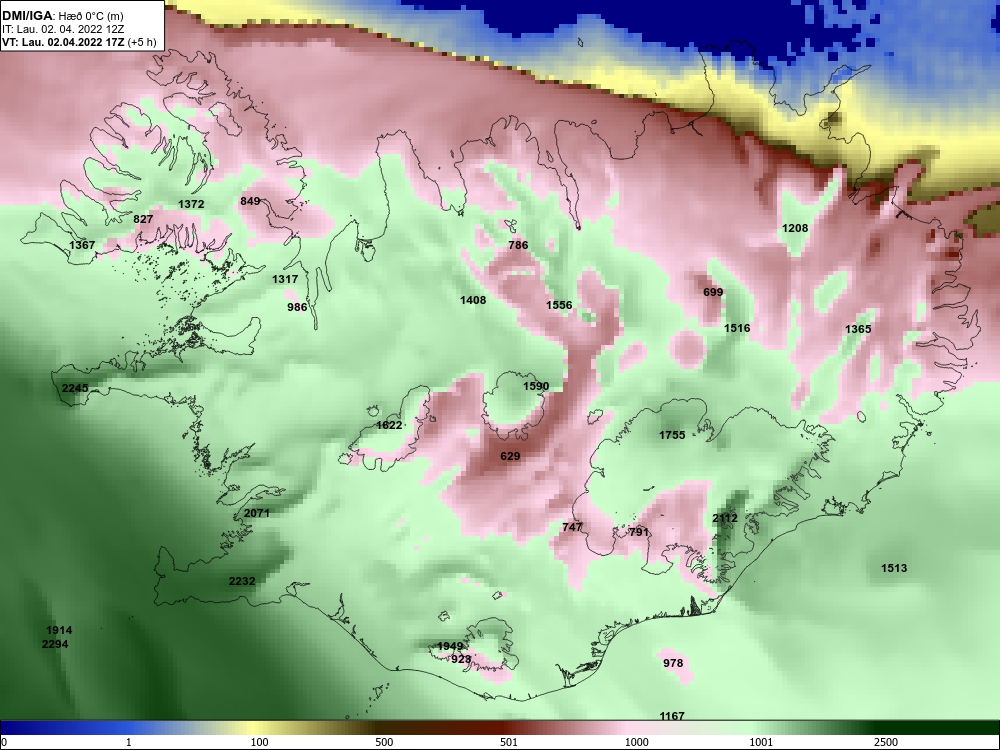Viewport: 1000px width, 750px height.
Task: Pick the 629 height value
Action: tap(510, 456)
